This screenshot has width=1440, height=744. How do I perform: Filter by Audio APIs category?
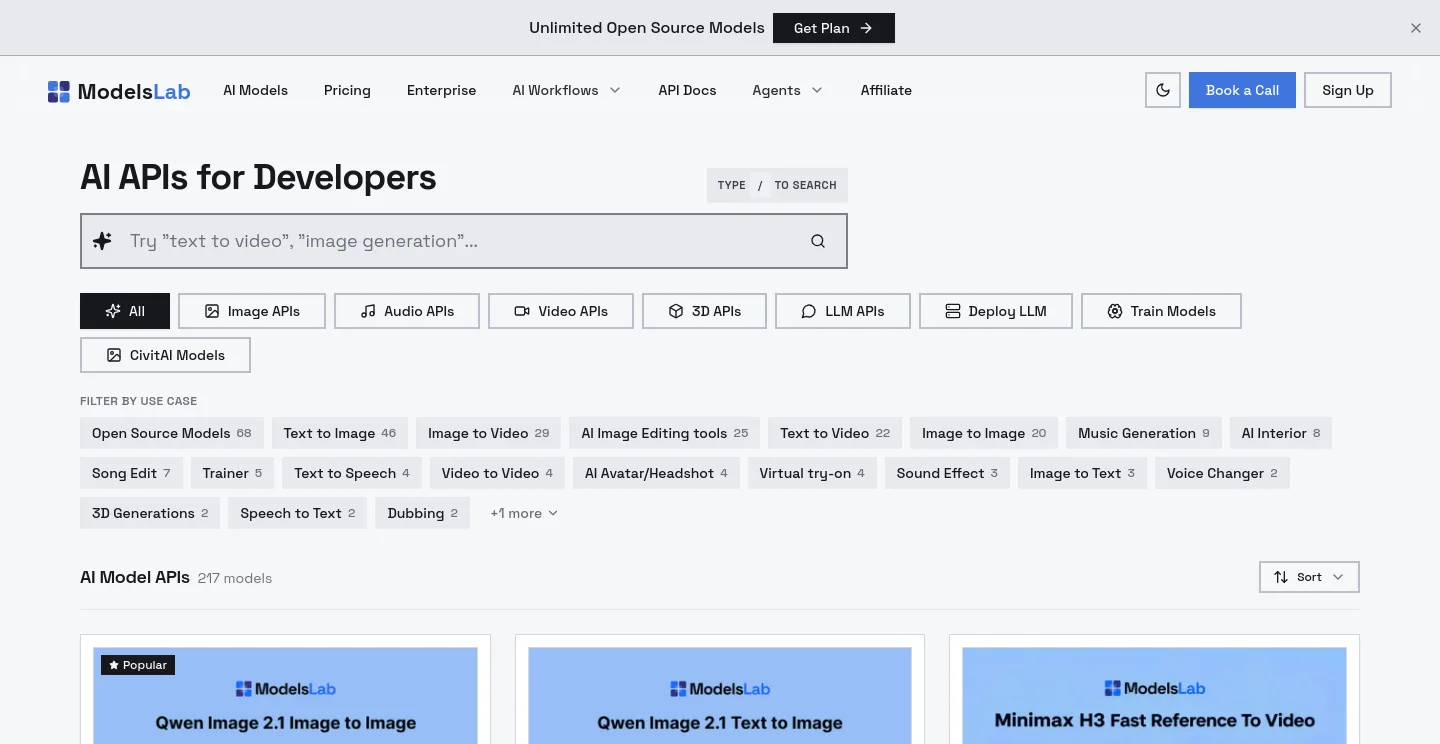coord(407,311)
